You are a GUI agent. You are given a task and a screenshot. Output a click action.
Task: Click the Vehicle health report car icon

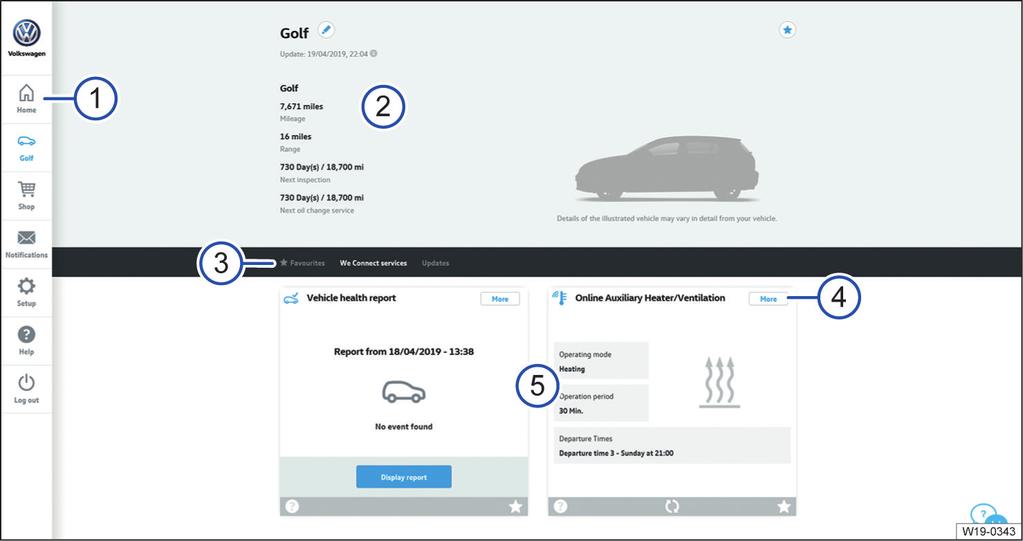click(292, 298)
